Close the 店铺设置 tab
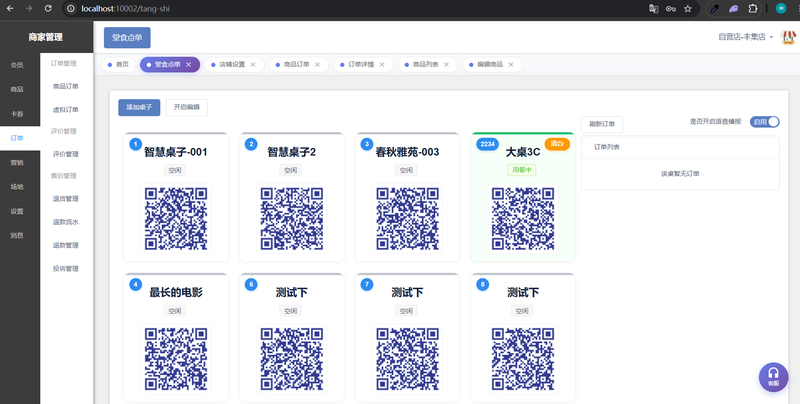Screen dimensions: 800x404 253,65
